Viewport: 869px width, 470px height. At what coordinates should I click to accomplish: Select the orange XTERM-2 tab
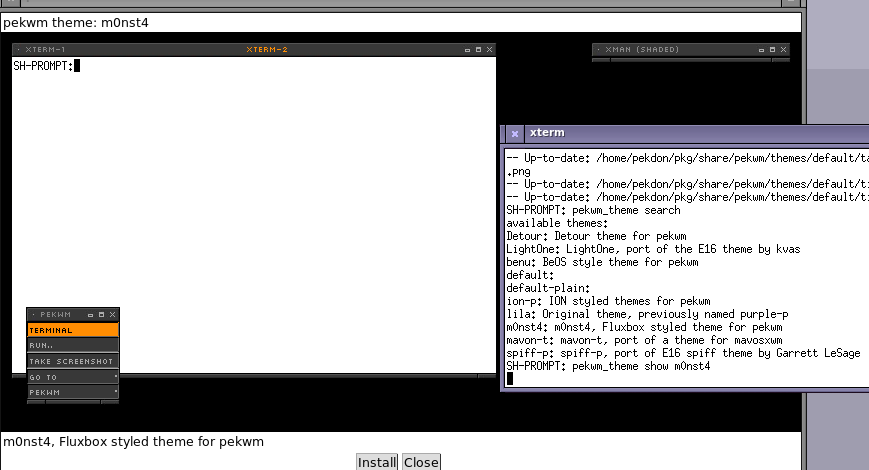pos(267,50)
